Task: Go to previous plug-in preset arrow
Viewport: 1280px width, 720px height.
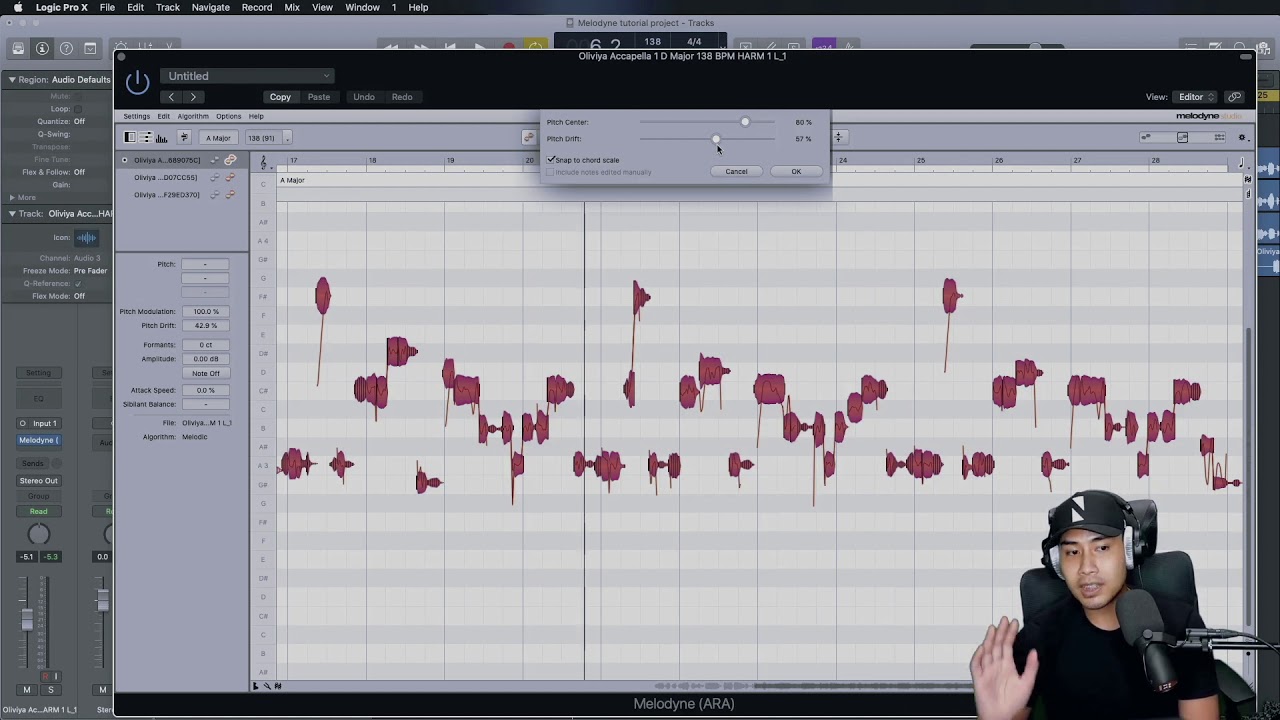Action: click(x=171, y=97)
